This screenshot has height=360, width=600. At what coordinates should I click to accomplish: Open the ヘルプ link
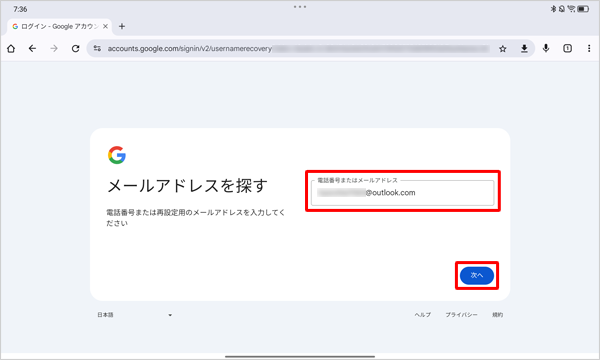point(422,315)
